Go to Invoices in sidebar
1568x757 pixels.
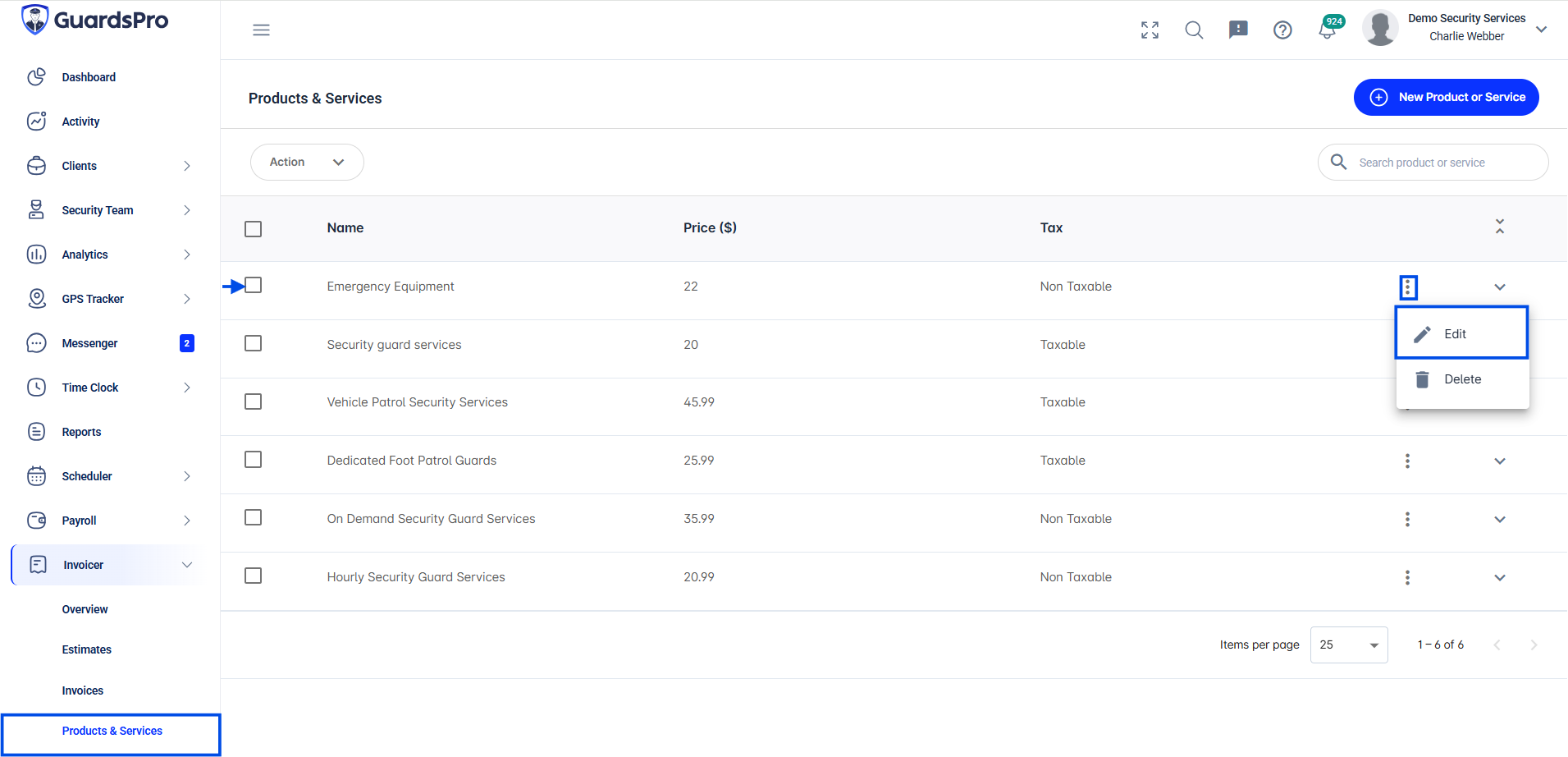pos(82,690)
